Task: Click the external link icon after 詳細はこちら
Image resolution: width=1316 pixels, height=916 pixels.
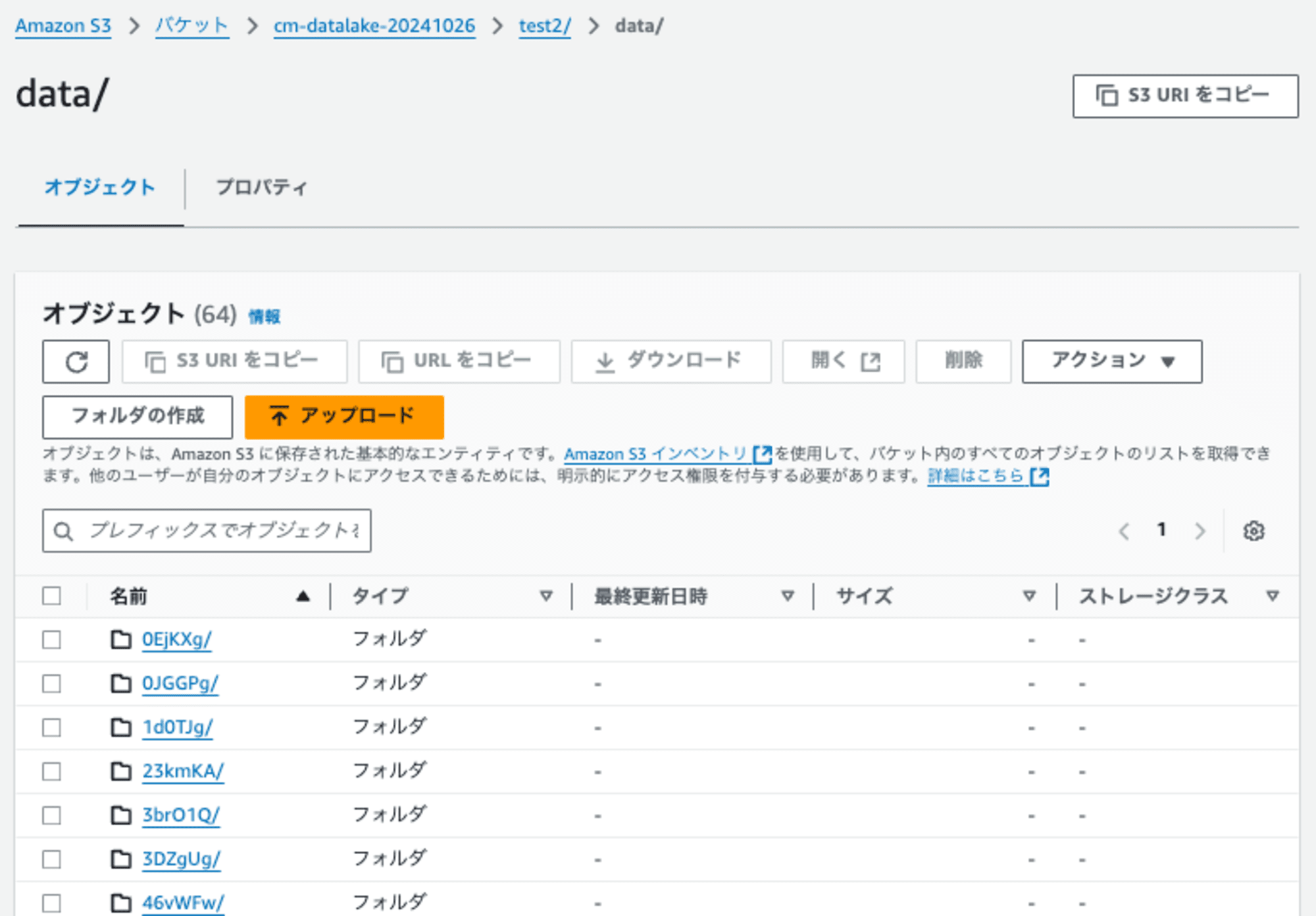Action: click(1040, 476)
